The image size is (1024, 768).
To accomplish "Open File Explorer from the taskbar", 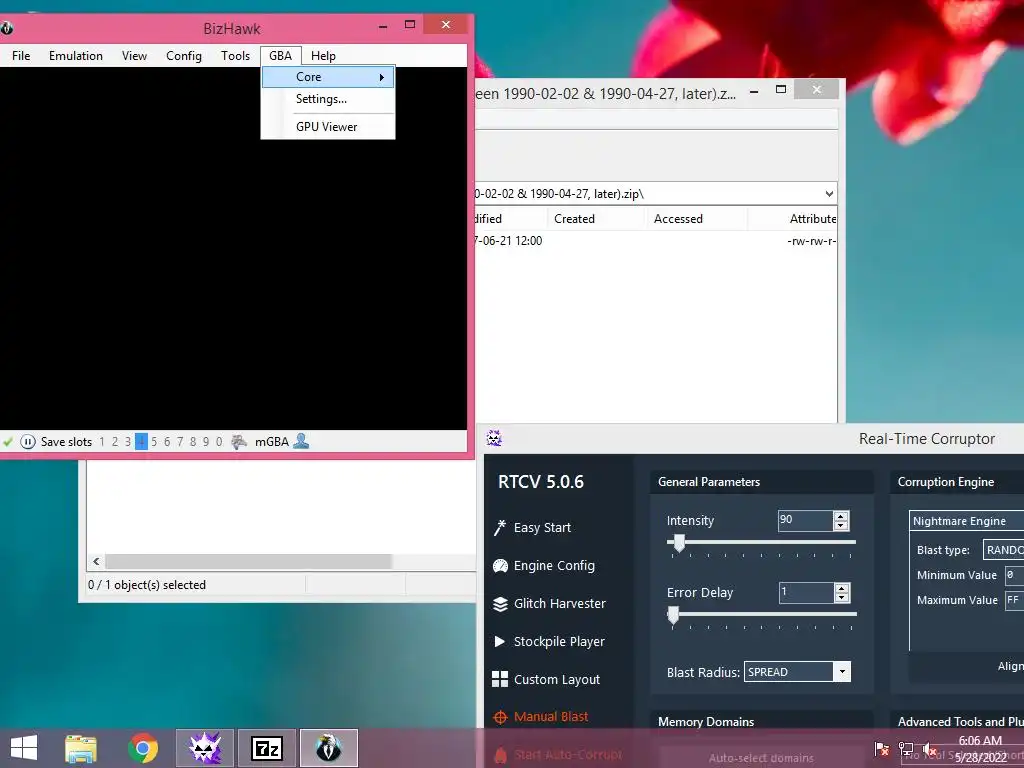I will (80, 748).
